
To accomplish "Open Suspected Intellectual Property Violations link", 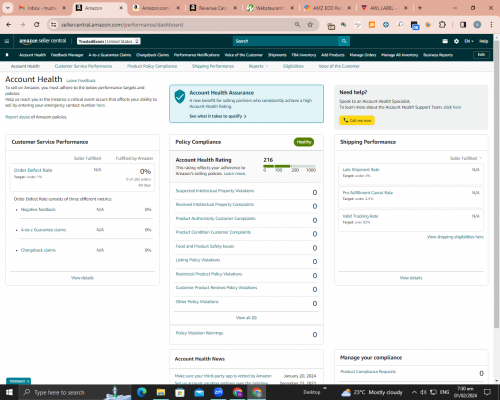I will tap(215, 191).
